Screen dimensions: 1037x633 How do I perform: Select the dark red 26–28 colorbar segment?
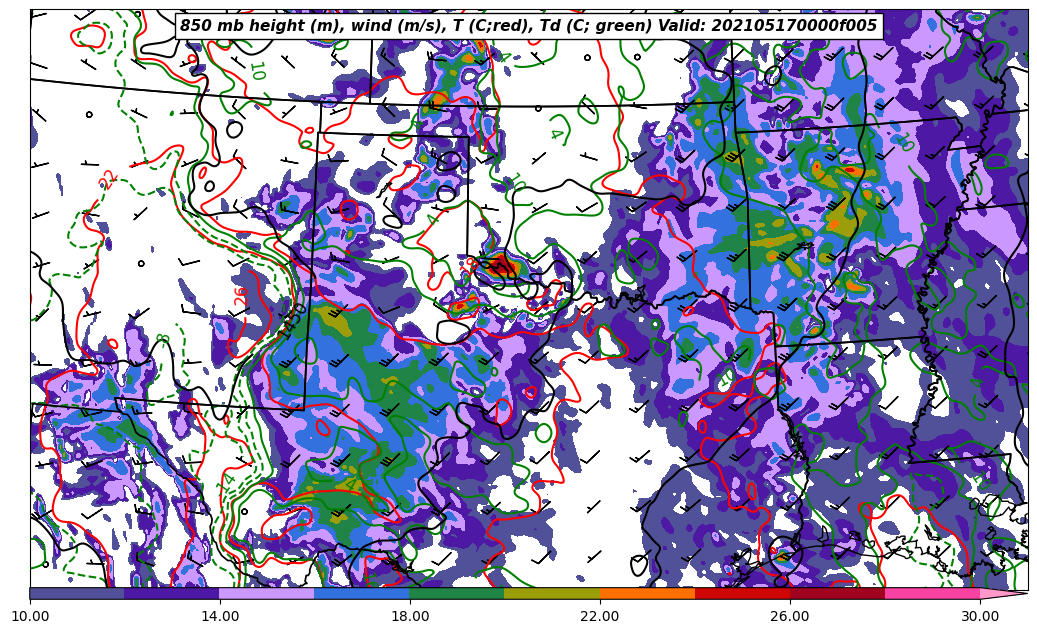pos(837,593)
